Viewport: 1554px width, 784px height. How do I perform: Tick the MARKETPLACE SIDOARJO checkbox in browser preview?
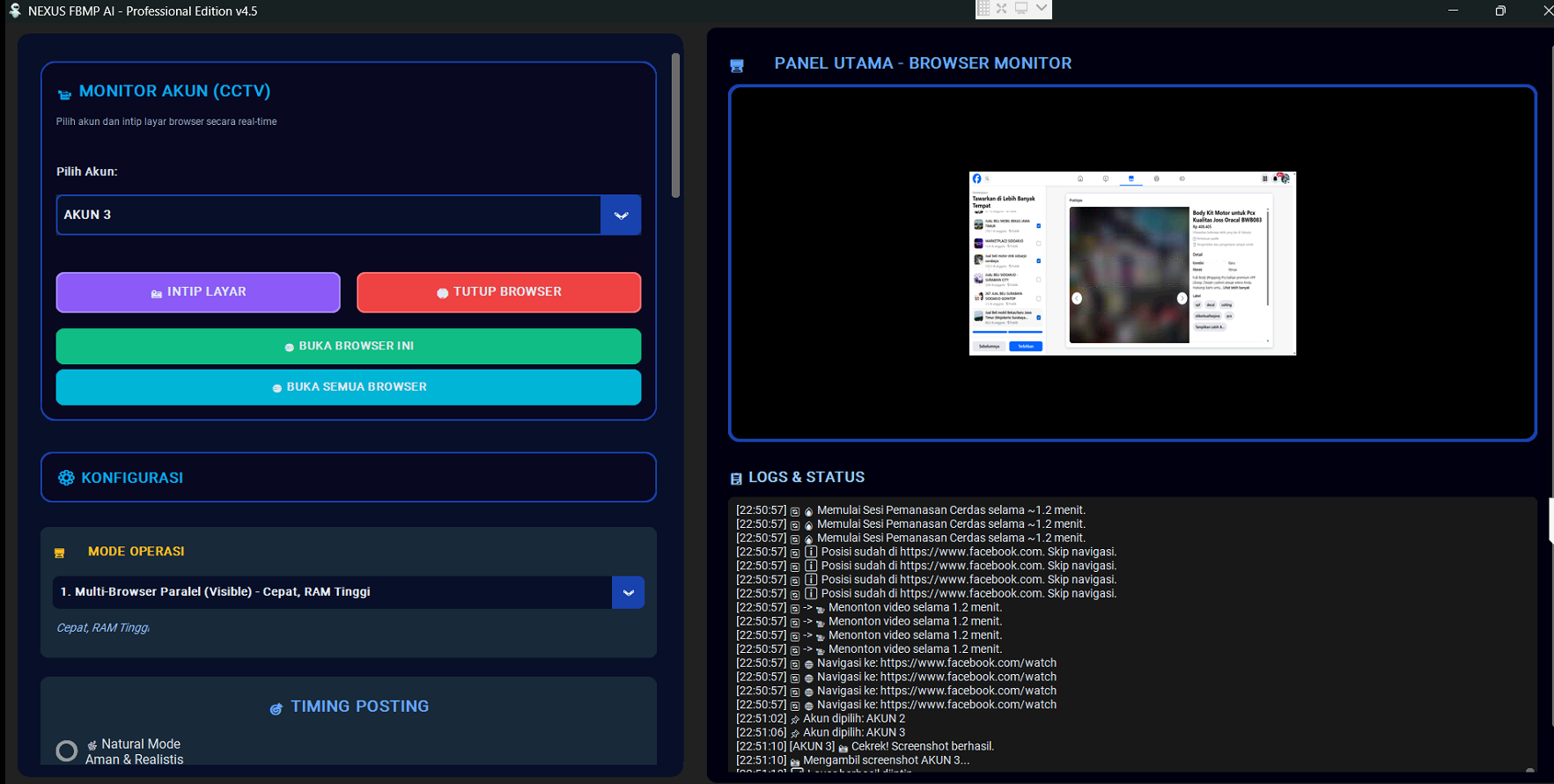click(x=1039, y=244)
